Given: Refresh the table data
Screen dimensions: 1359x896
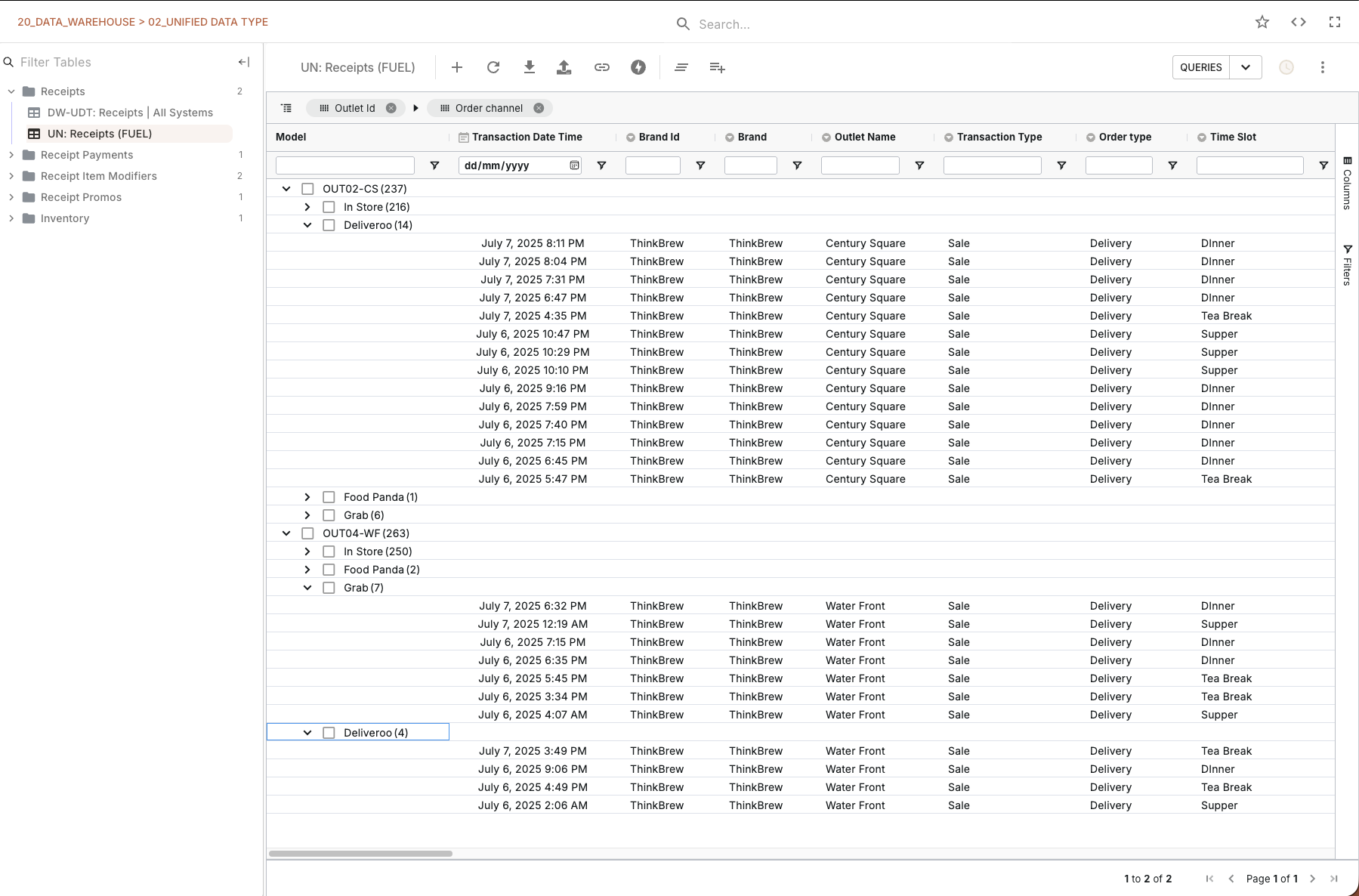Looking at the screenshot, I should [493, 67].
